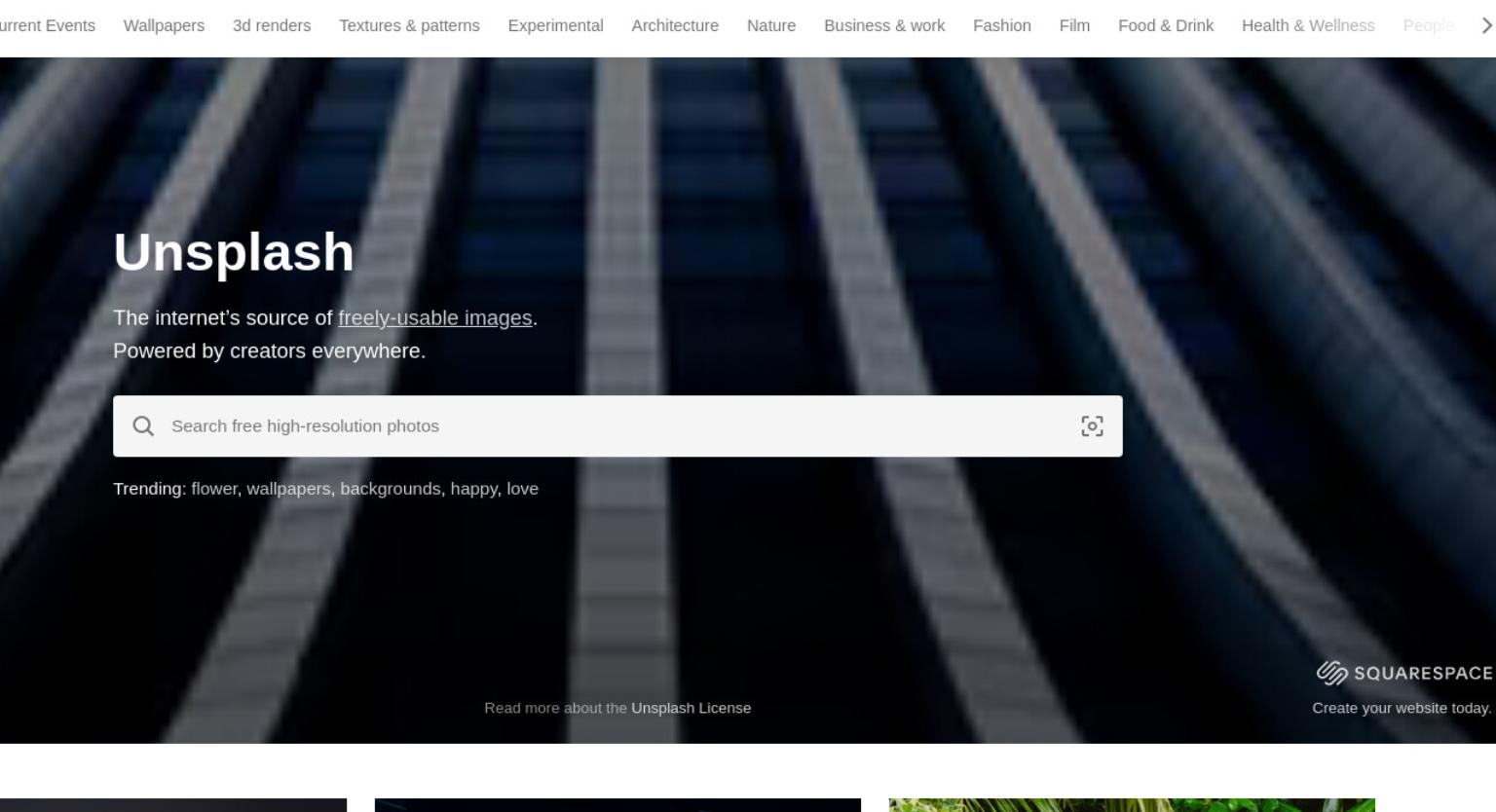This screenshot has height=812, width=1496.
Task: Open the 3d renders category
Action: pyautogui.click(x=272, y=25)
